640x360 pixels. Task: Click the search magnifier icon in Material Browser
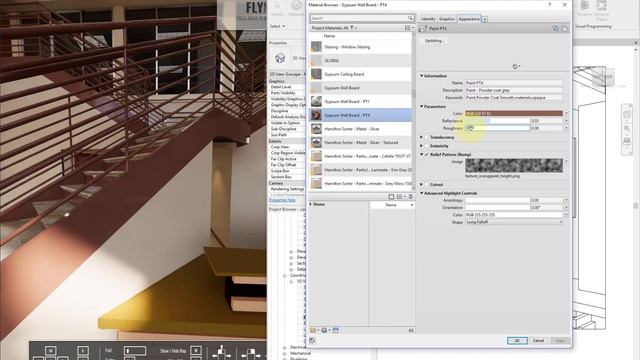click(410, 18)
